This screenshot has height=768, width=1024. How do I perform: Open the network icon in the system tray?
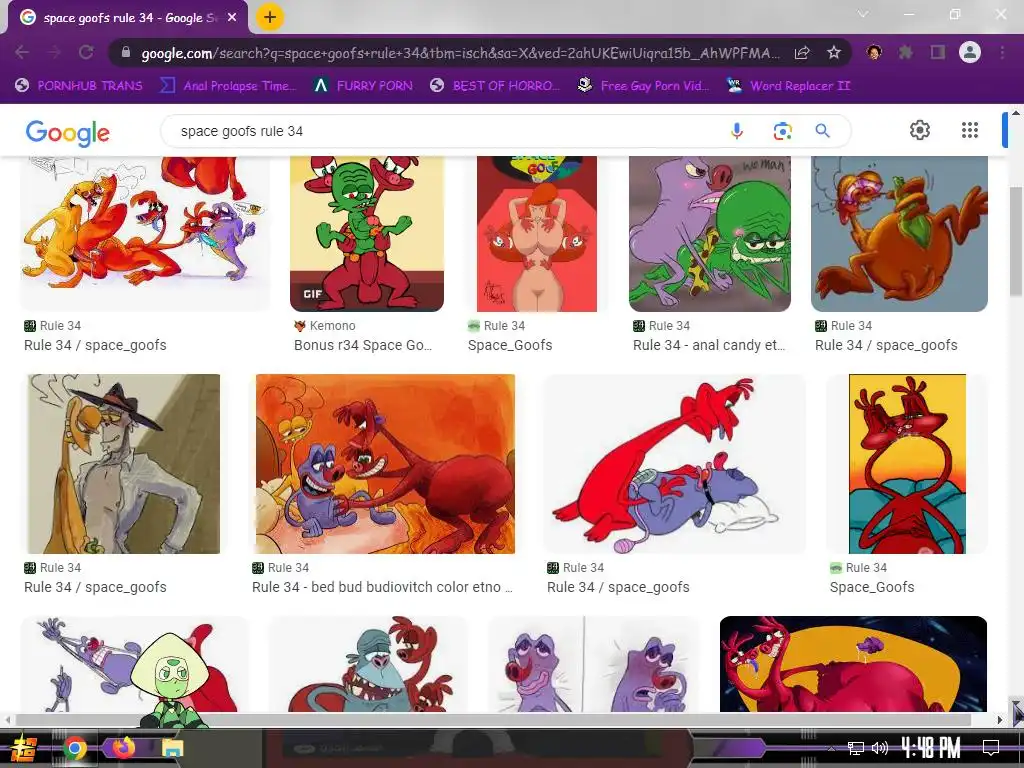pos(856,748)
